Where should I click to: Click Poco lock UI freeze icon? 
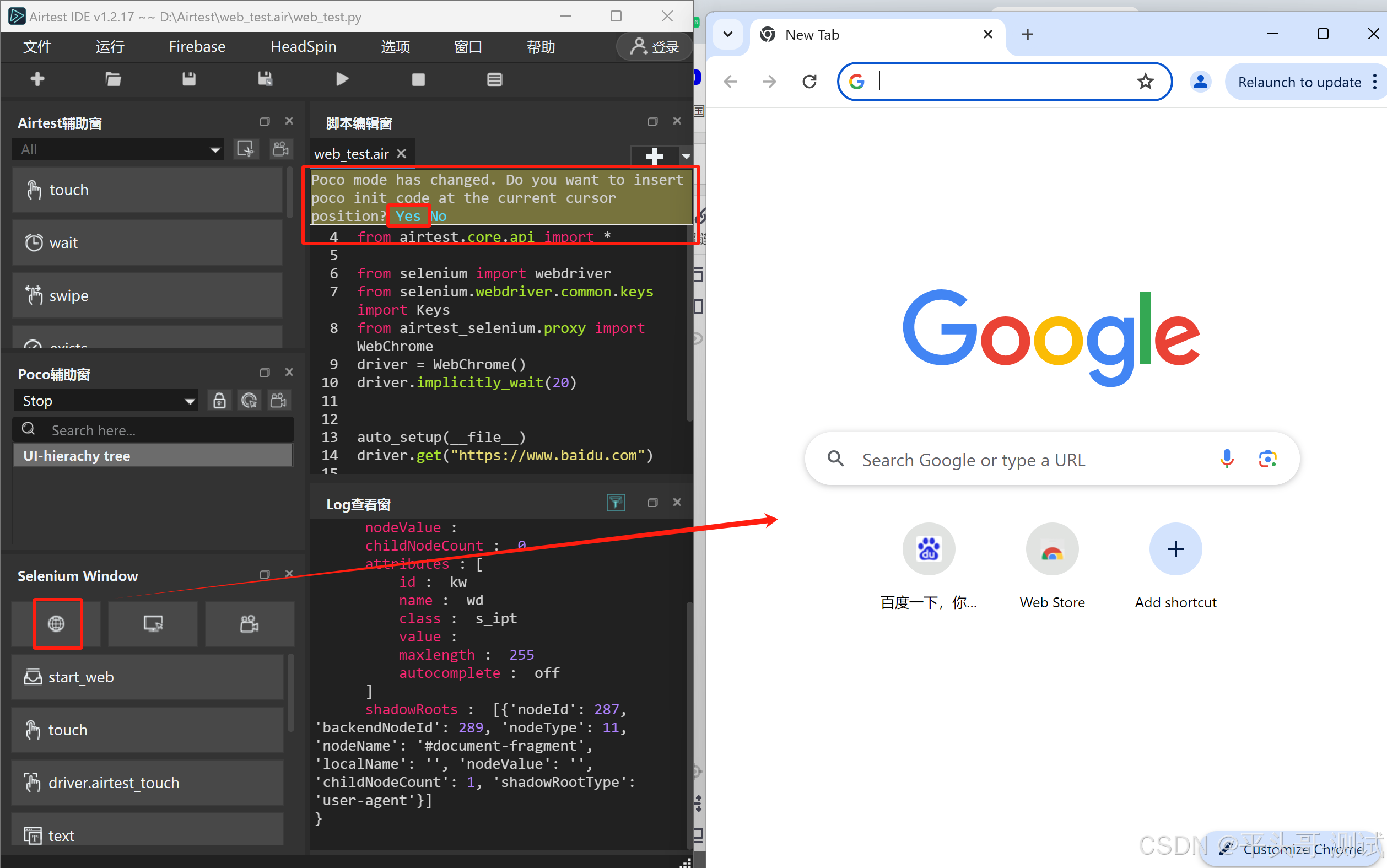pos(219,400)
